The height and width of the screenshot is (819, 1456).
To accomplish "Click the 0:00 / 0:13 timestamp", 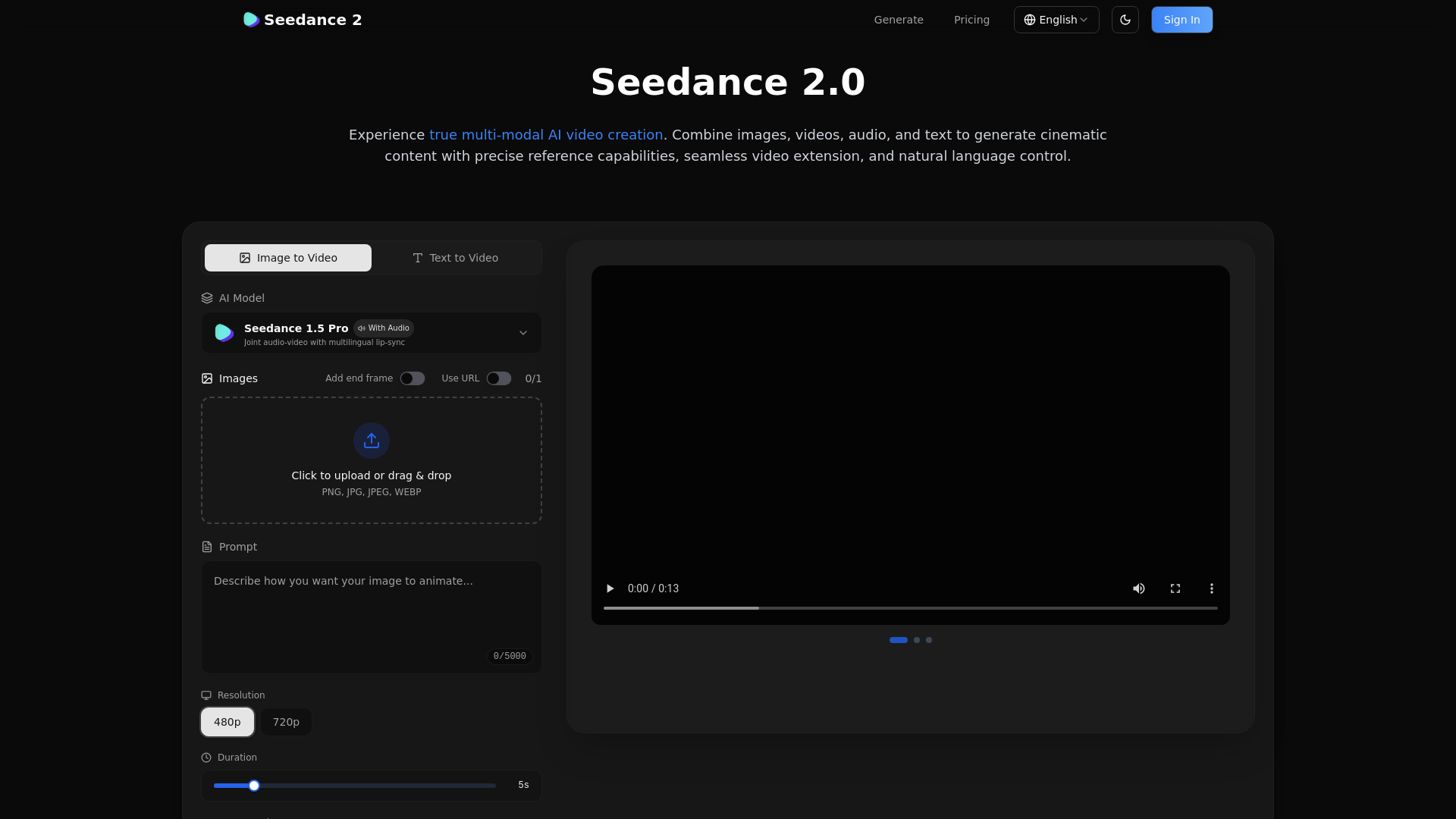I will click(x=653, y=588).
